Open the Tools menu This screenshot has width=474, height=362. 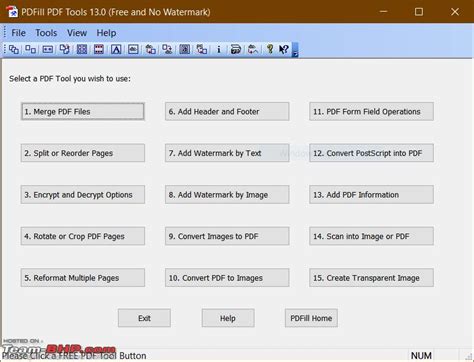click(x=46, y=33)
